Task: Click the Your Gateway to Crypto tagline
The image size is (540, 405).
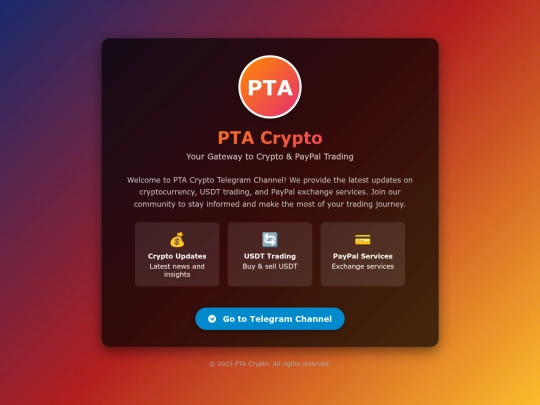Action: click(x=270, y=157)
